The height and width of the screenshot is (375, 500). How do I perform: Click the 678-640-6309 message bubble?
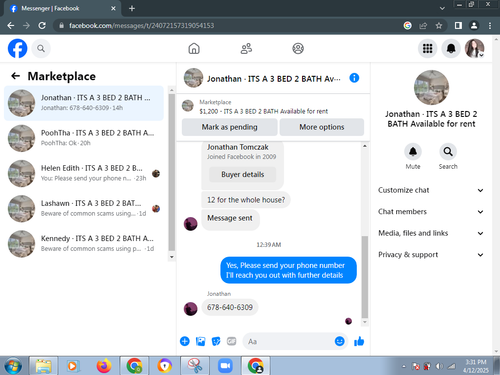click(230, 307)
